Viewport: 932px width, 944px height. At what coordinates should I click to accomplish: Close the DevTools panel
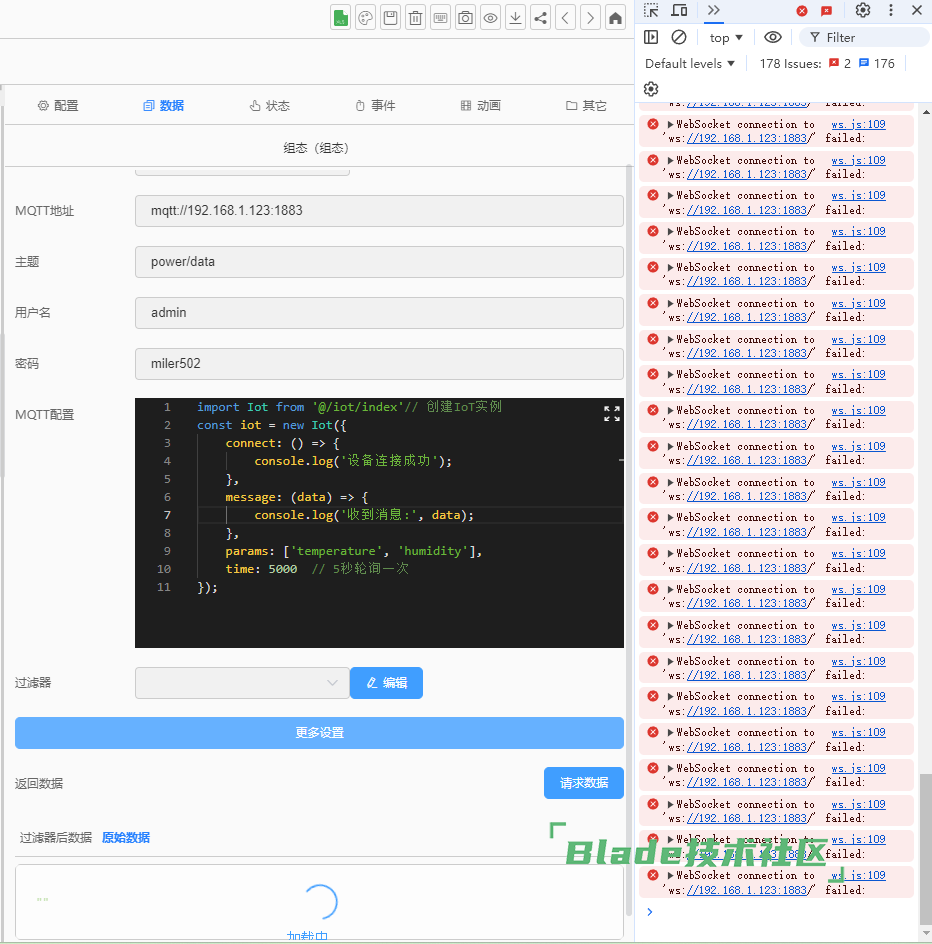tap(917, 10)
